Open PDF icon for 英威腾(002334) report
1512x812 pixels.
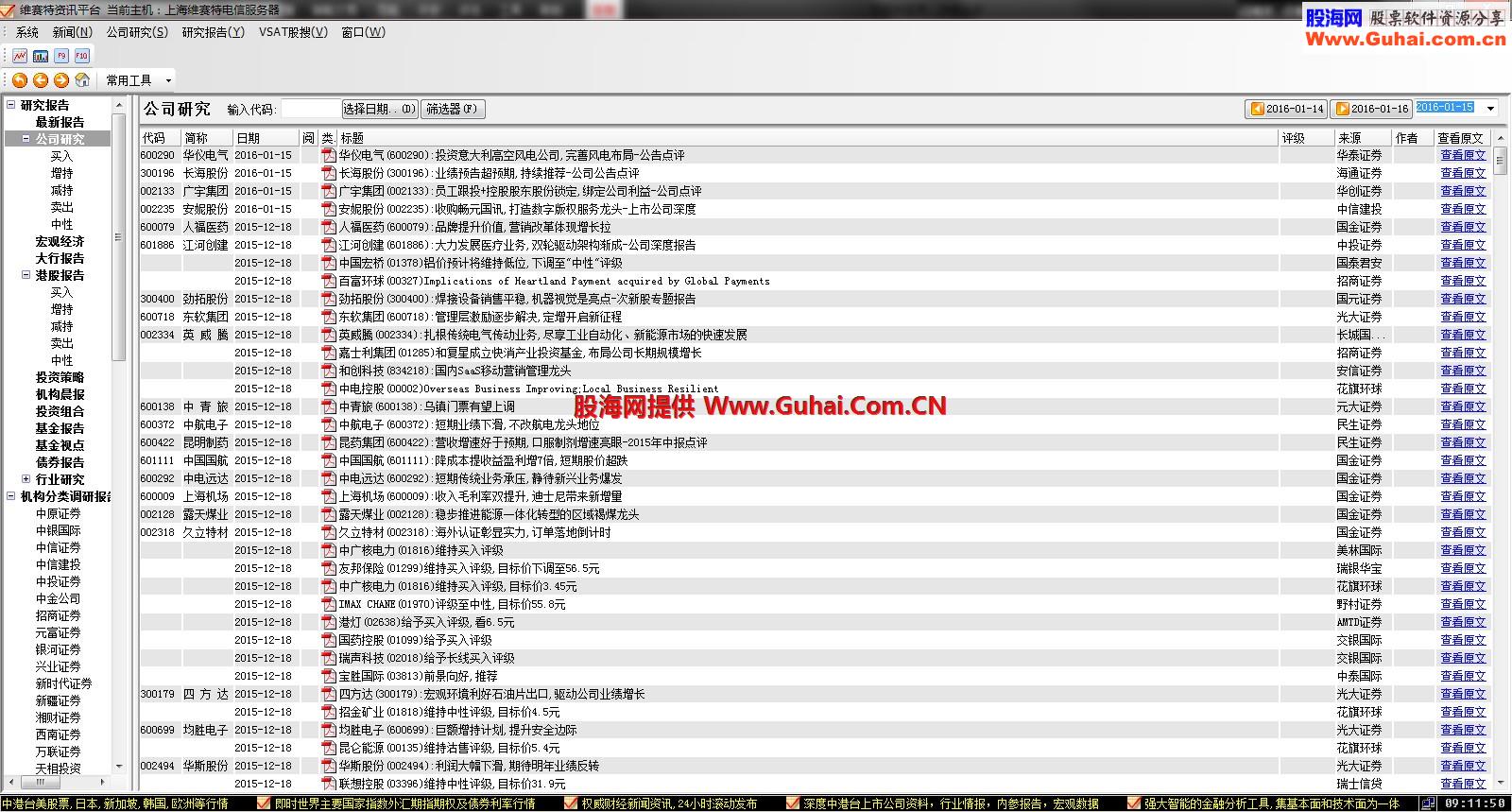click(329, 335)
